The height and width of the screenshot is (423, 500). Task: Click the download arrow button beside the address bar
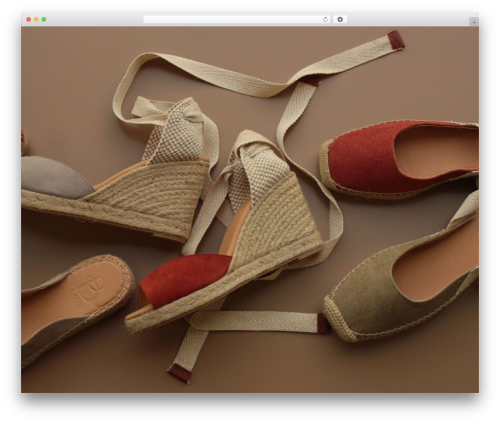tap(340, 20)
